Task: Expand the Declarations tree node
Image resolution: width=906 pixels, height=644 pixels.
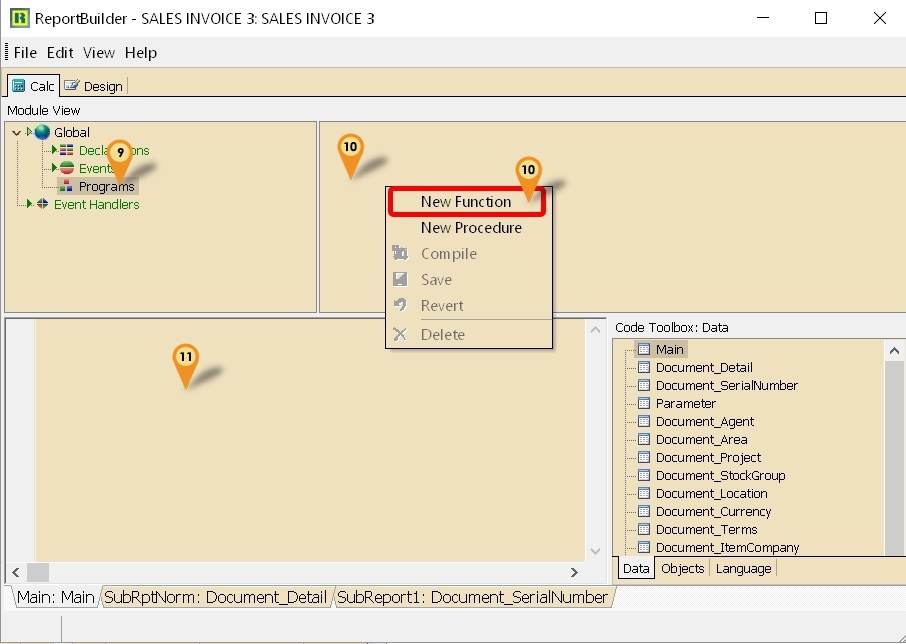Action: tap(54, 150)
